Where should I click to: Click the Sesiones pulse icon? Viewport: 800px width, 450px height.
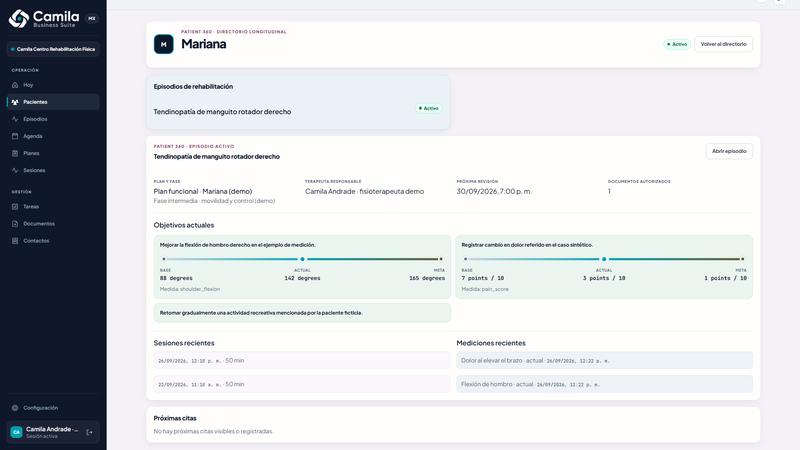coord(15,170)
